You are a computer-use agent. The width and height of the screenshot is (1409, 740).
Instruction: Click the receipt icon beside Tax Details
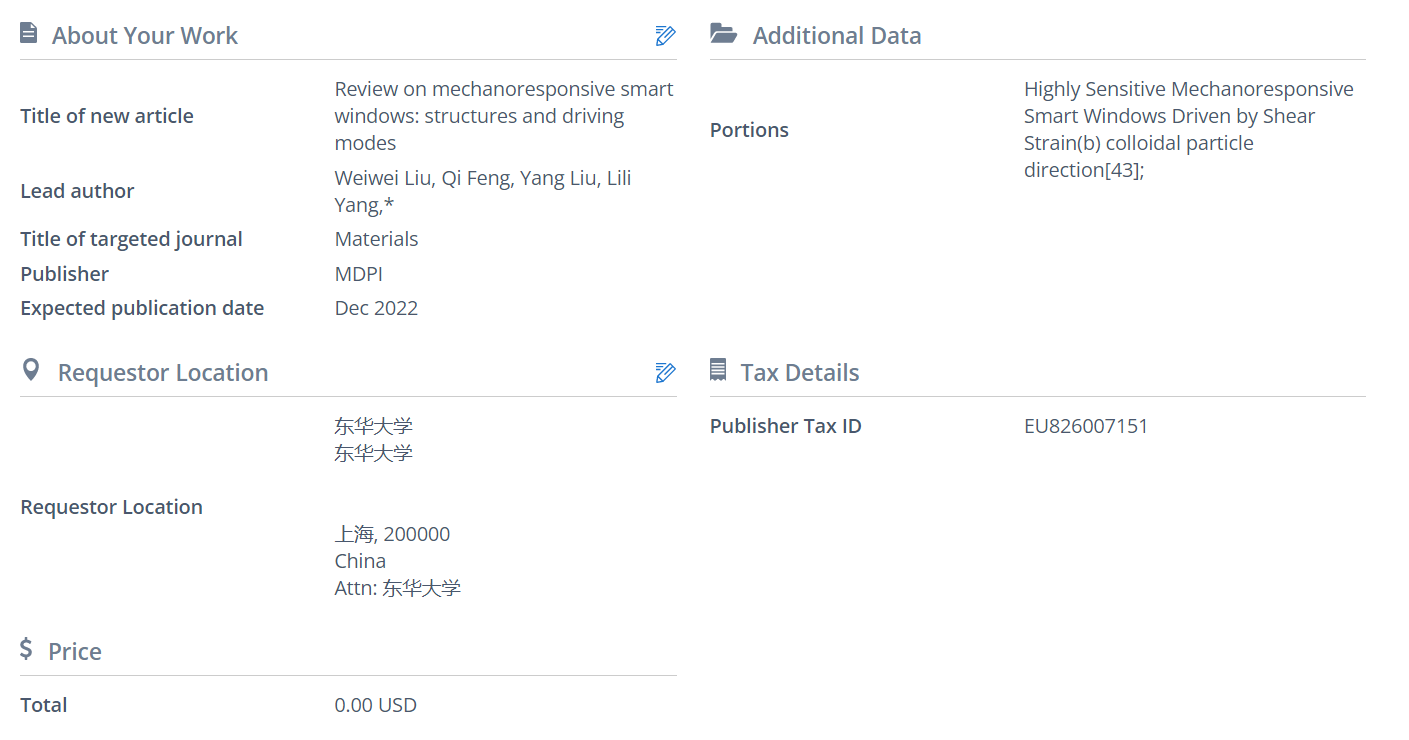point(718,371)
